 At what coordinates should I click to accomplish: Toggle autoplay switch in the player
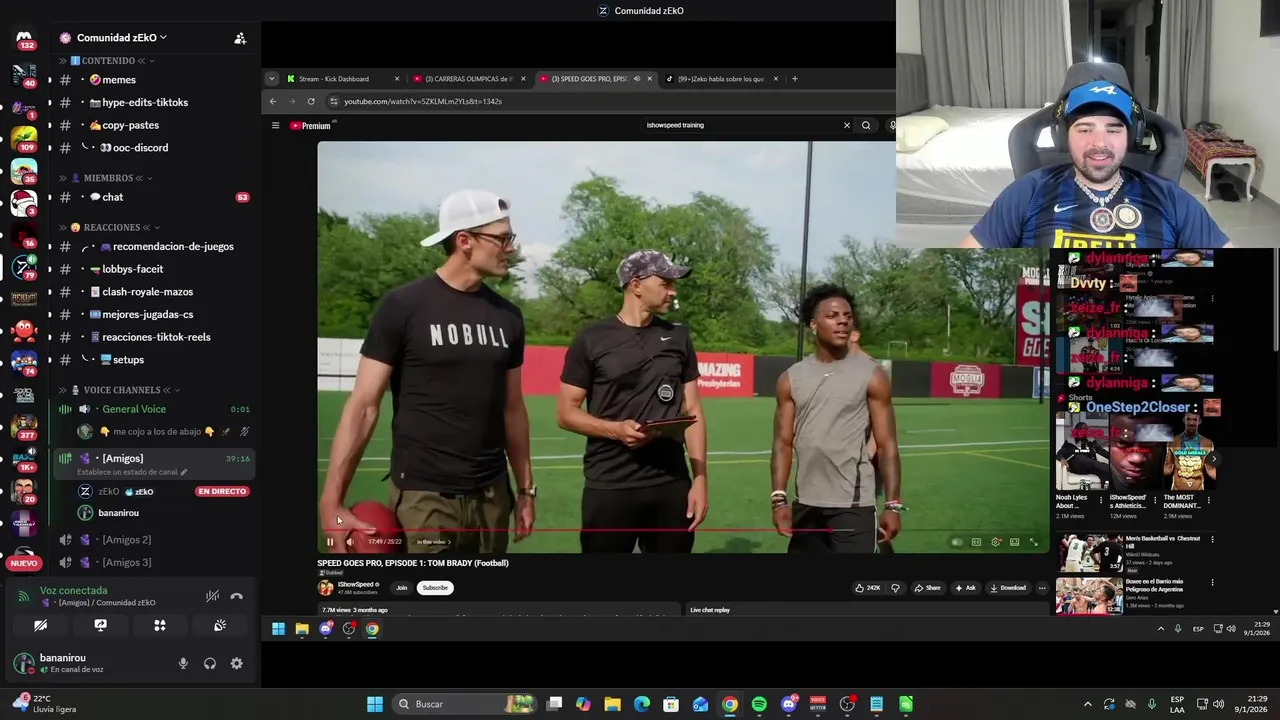(x=957, y=542)
